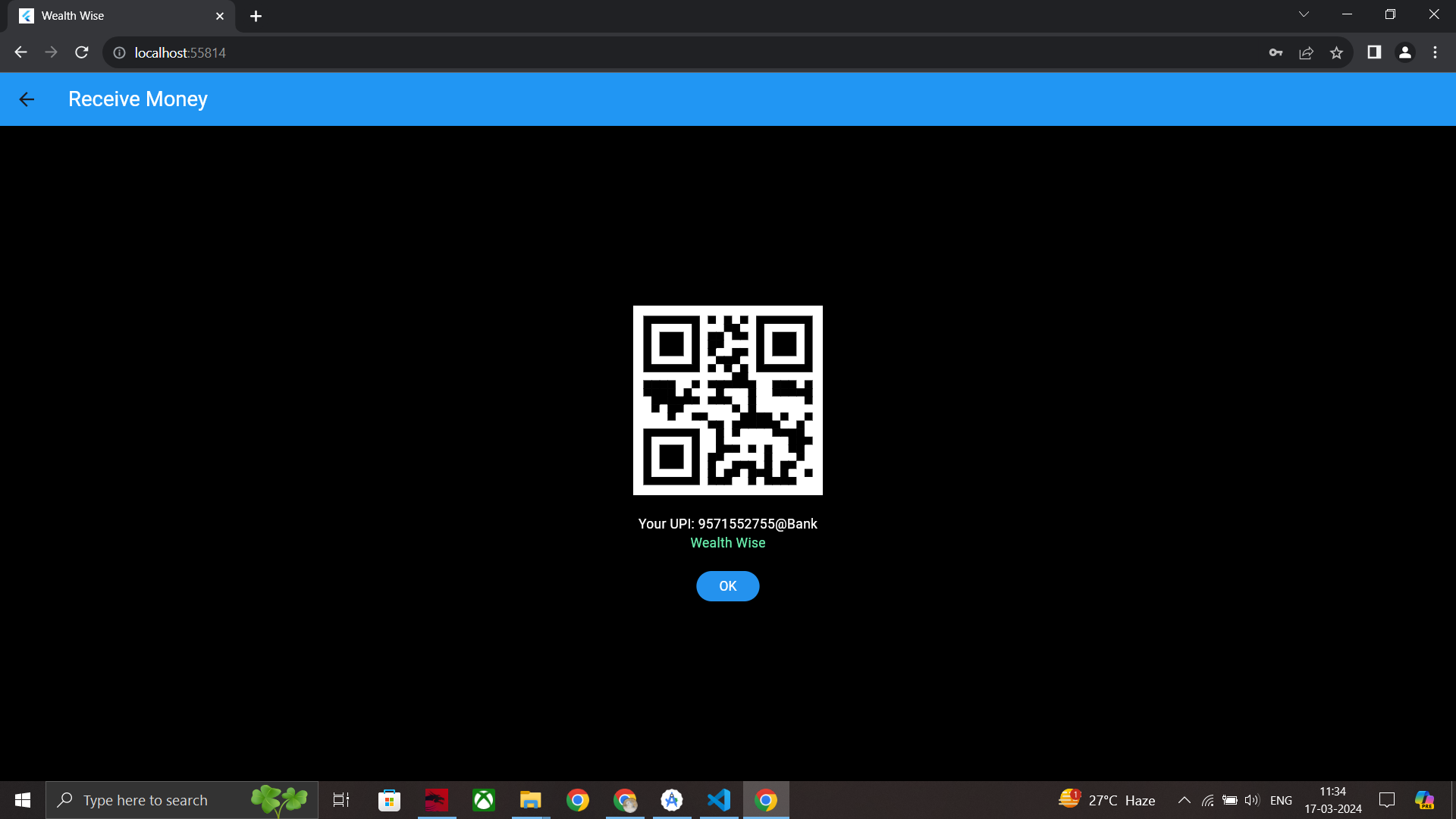This screenshot has width=1456, height=819.
Task: Click the browser forward arrow
Action: click(51, 52)
